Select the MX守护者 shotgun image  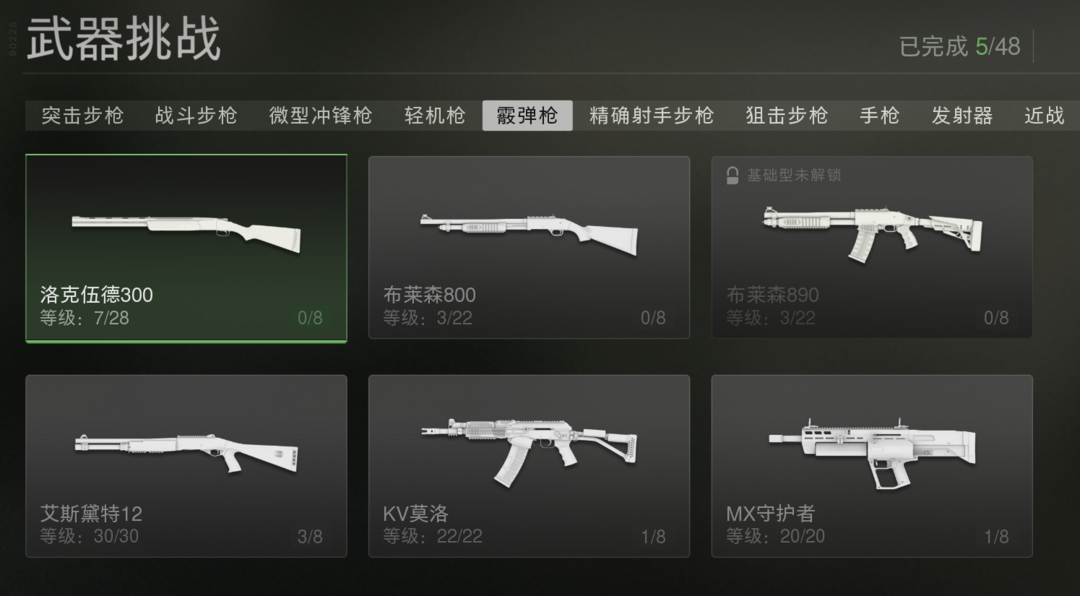click(x=873, y=454)
